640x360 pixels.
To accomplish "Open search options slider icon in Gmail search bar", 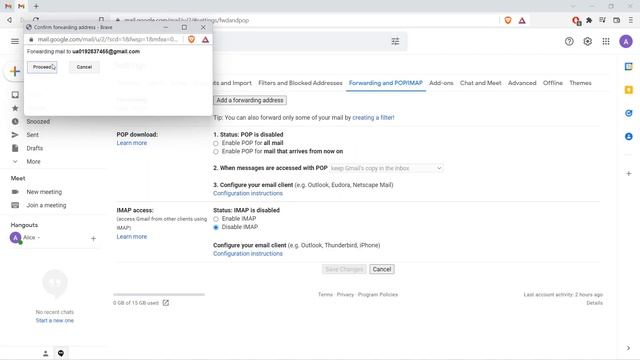I will point(395,41).
